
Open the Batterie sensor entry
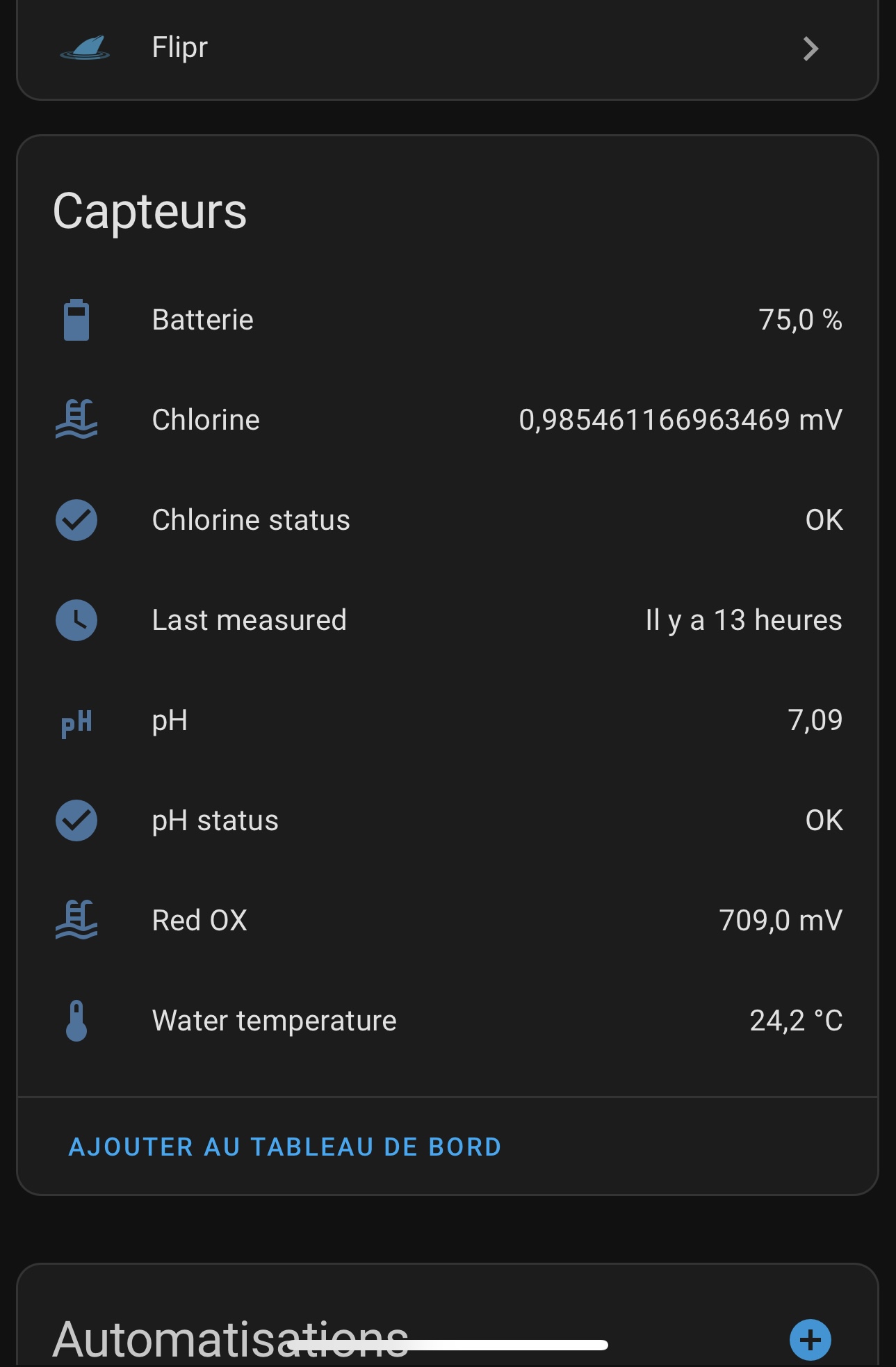point(448,320)
